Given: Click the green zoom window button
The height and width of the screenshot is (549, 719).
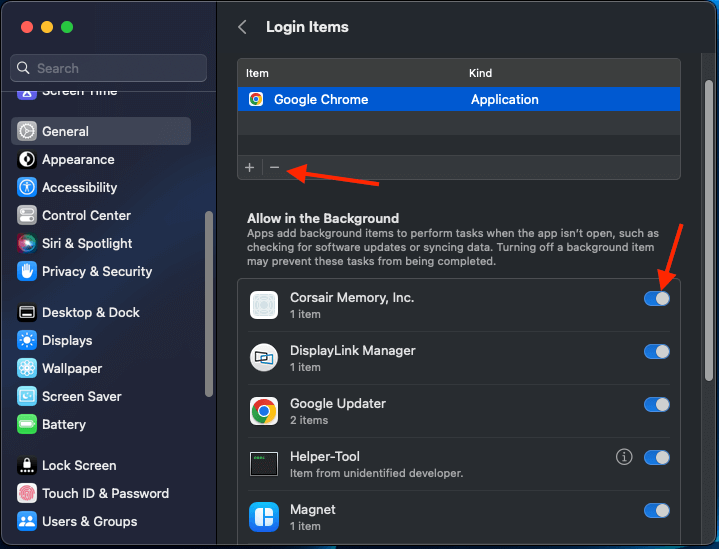Looking at the screenshot, I should pos(67,27).
